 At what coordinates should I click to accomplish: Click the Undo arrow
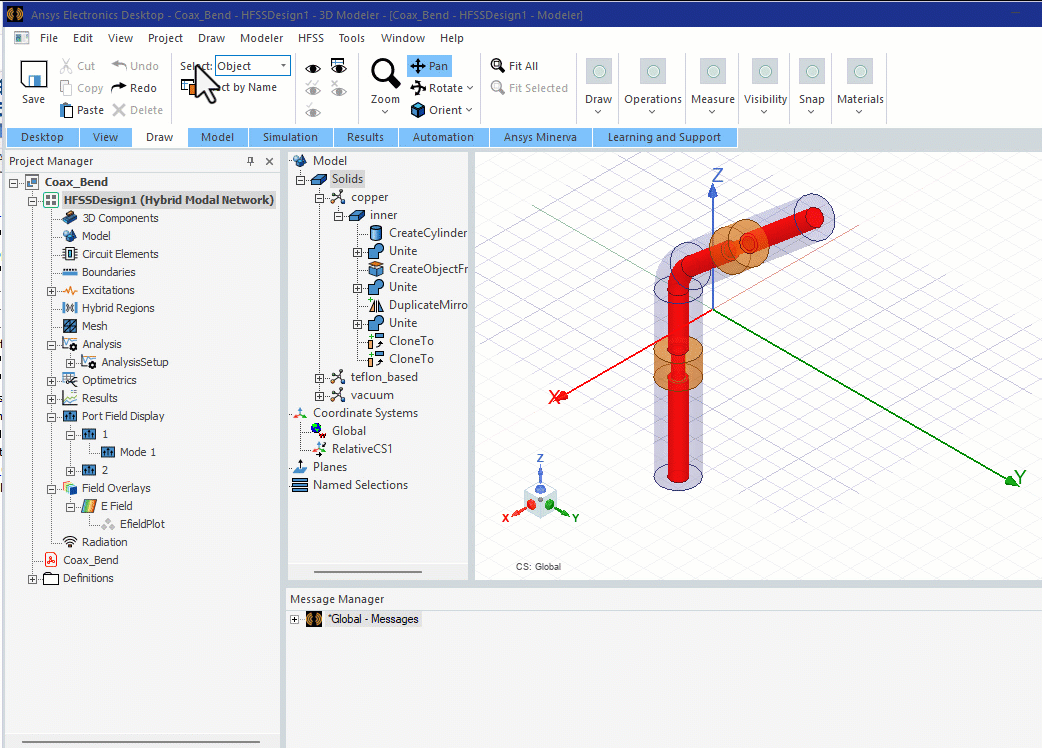120,65
